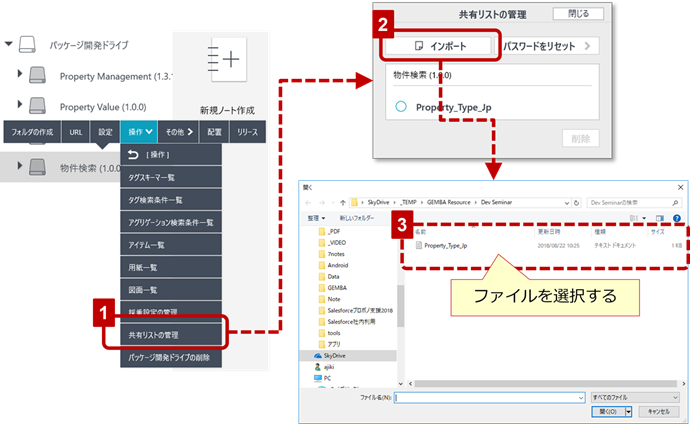Click the インポート button
The width and height of the screenshot is (690, 424).
438,46
